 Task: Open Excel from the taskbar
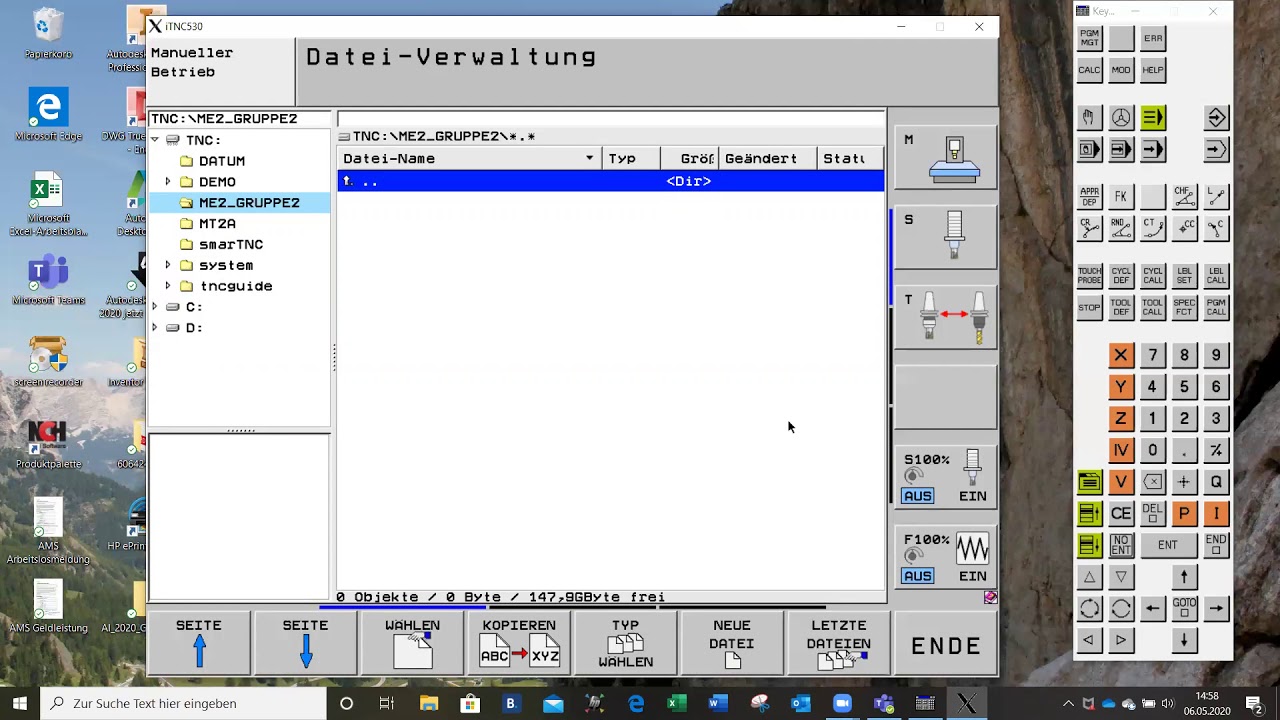point(677,703)
